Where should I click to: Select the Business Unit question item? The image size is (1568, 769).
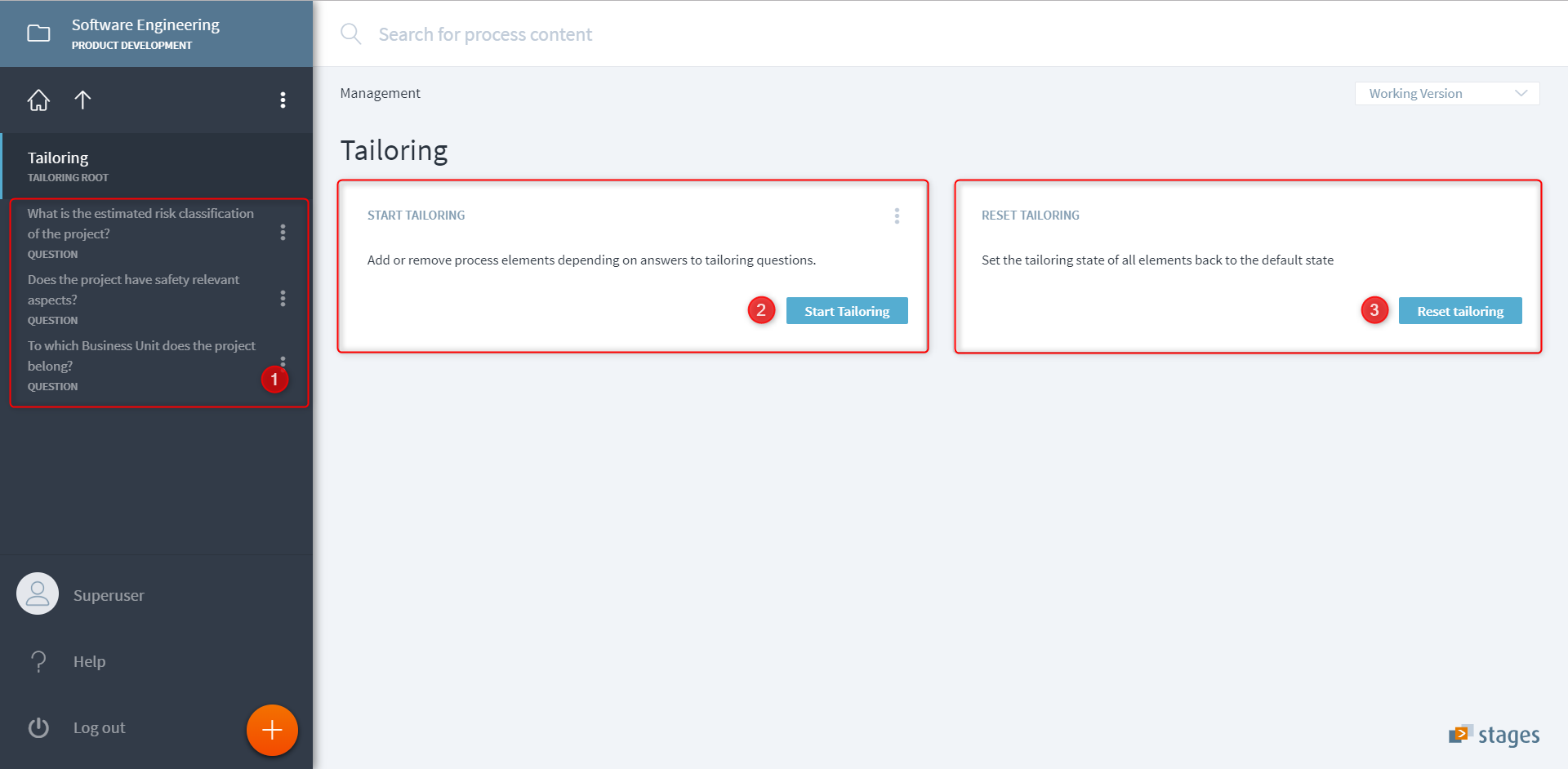(x=141, y=356)
